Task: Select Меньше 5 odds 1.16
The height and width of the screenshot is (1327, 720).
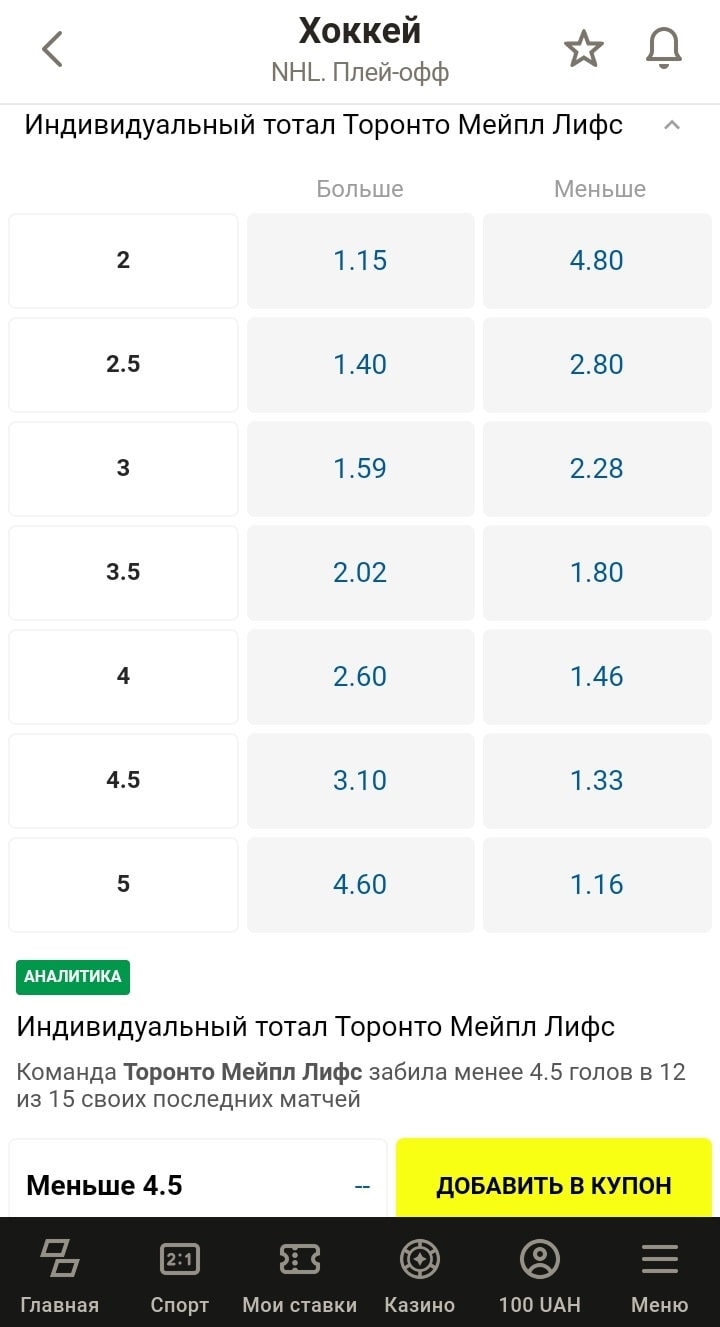Action: tap(597, 885)
